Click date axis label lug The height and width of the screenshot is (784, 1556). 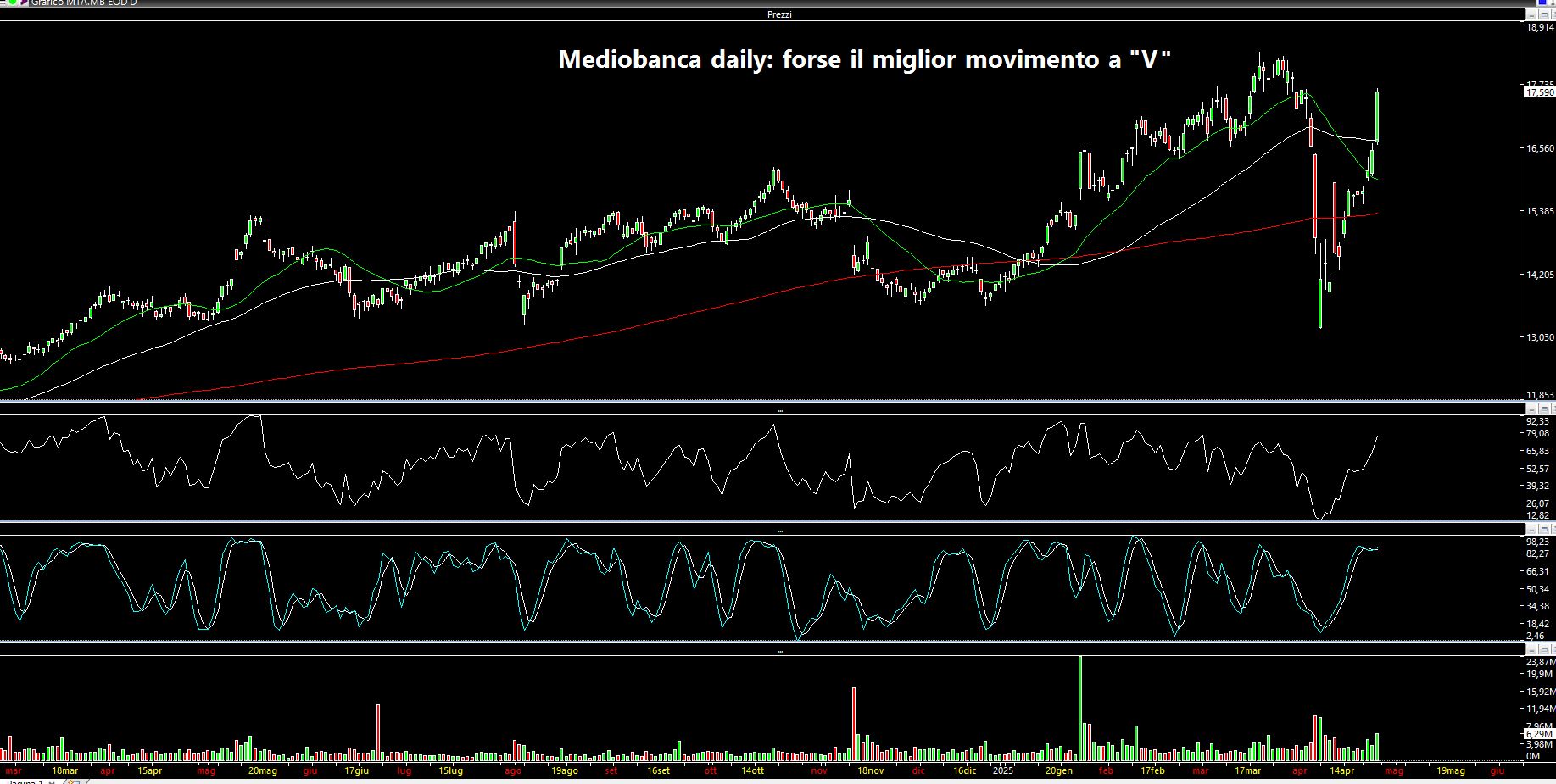[x=404, y=771]
